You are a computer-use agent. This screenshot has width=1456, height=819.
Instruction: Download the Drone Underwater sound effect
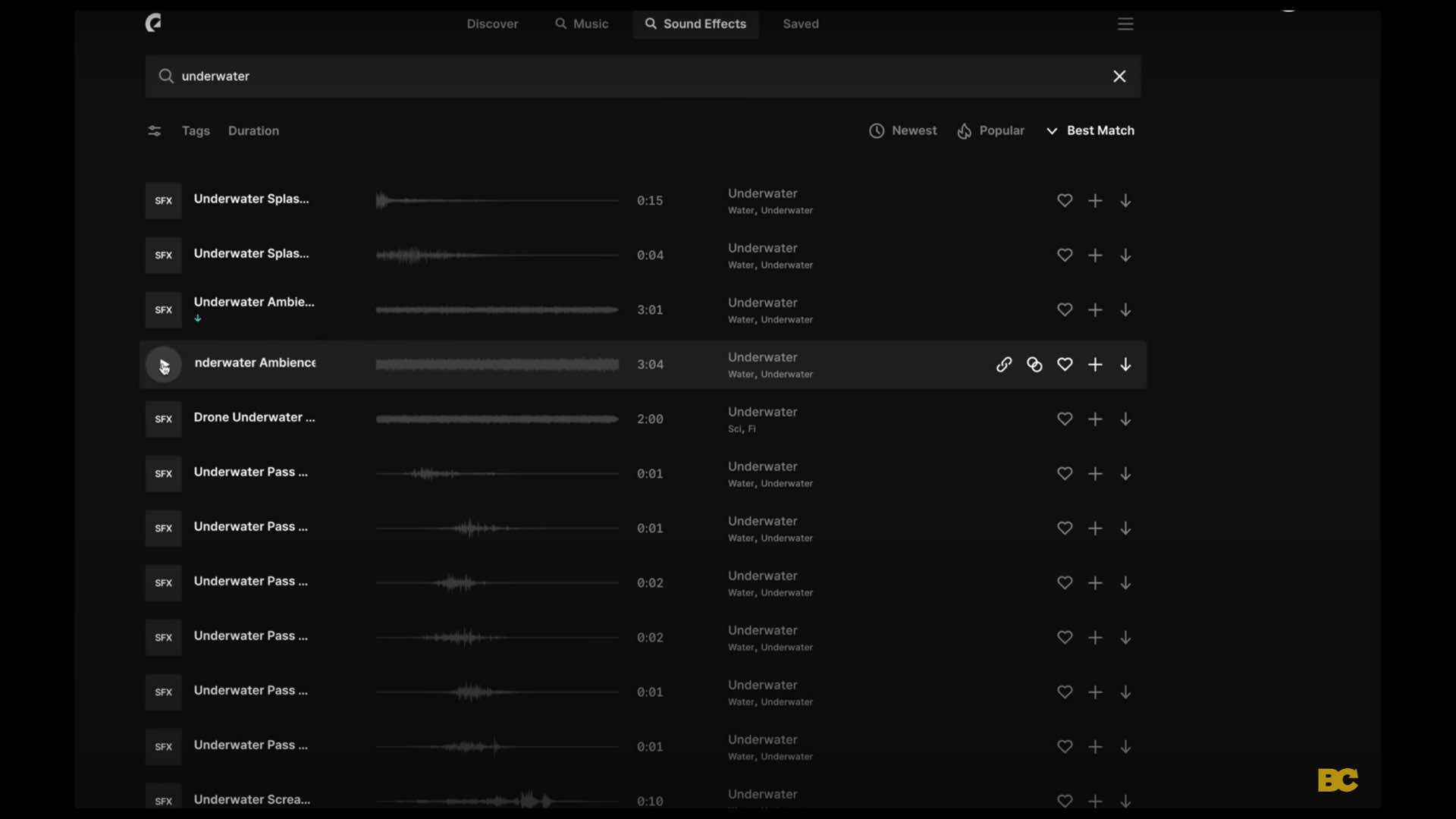(x=1125, y=419)
